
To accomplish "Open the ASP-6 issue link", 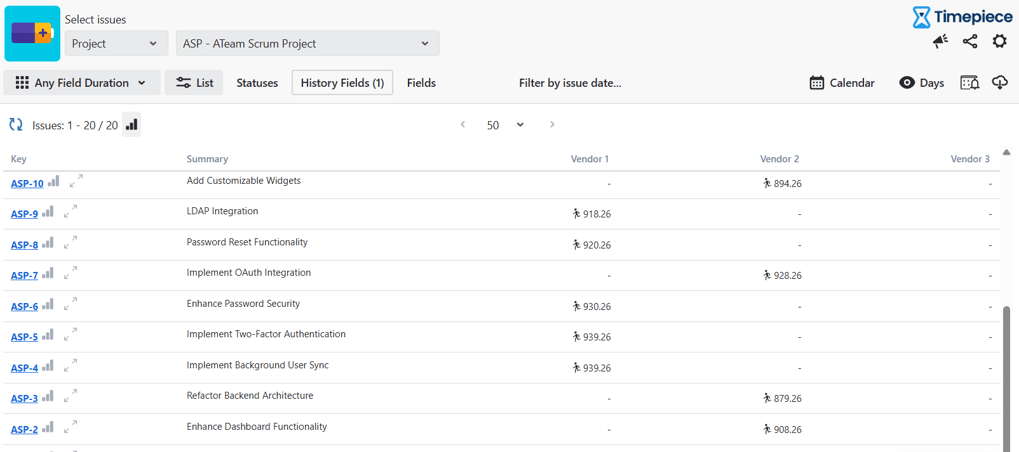I will coord(25,307).
